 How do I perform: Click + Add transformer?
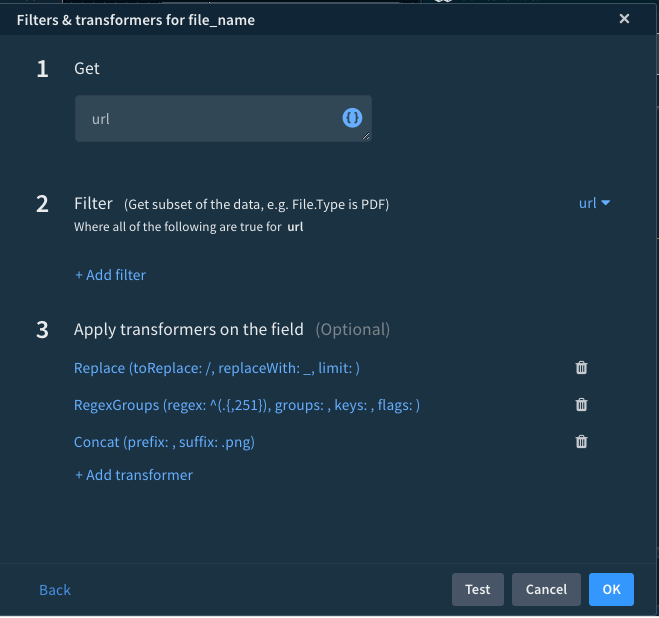click(x=133, y=475)
